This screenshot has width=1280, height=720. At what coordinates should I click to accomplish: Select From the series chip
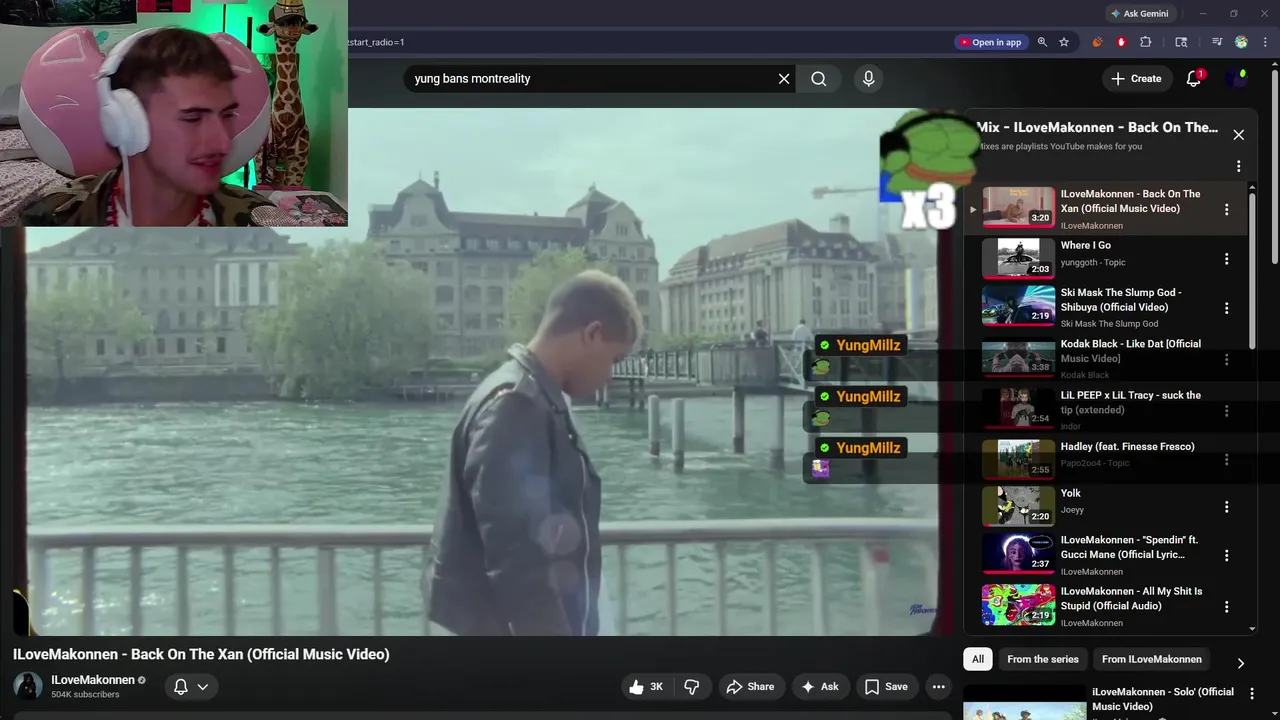[x=1043, y=659]
